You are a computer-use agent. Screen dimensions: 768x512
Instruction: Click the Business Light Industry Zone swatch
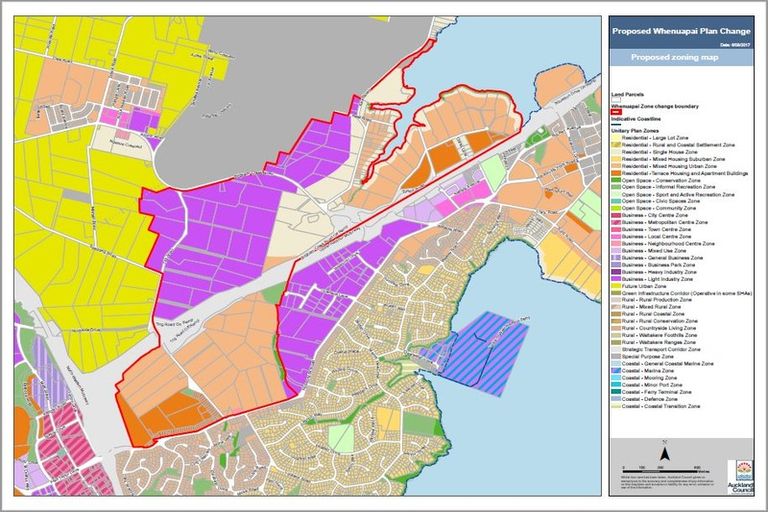click(x=615, y=278)
